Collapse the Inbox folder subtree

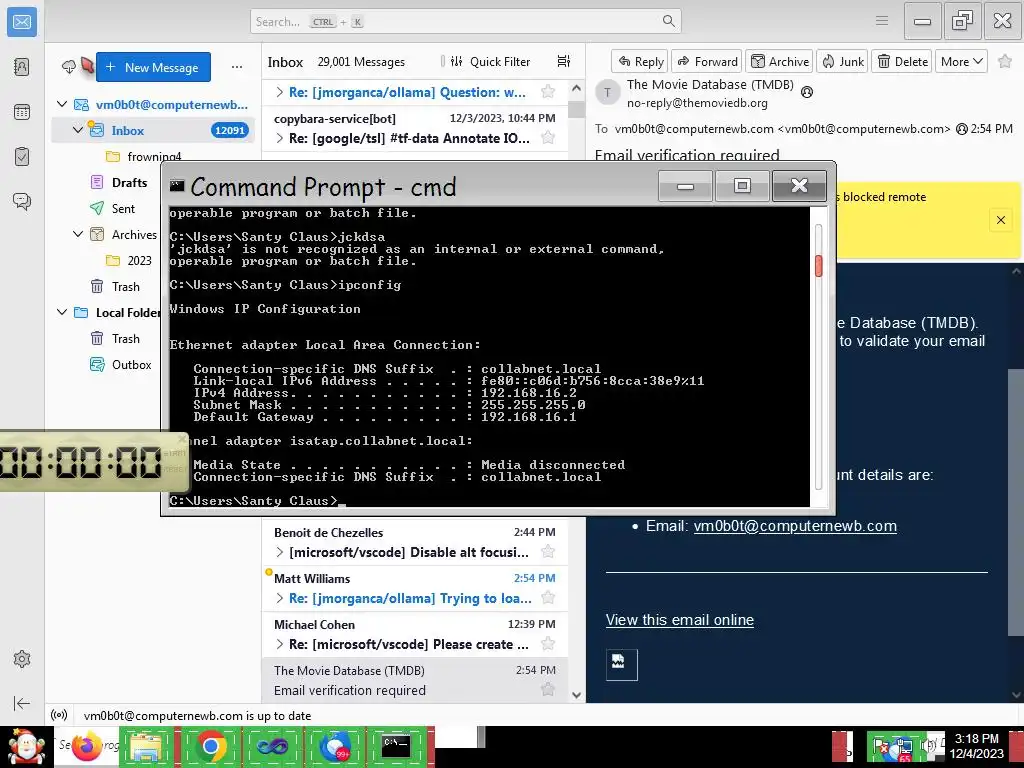coord(78,130)
